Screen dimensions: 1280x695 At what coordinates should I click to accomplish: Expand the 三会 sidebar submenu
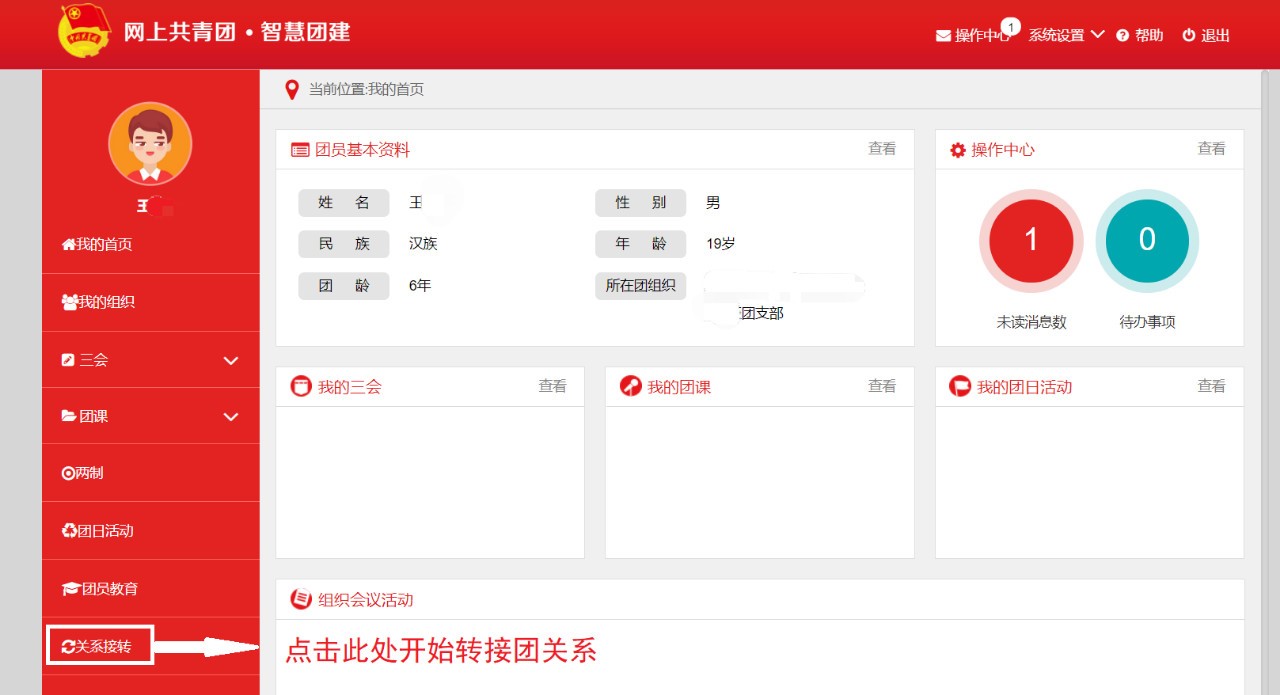coord(230,360)
